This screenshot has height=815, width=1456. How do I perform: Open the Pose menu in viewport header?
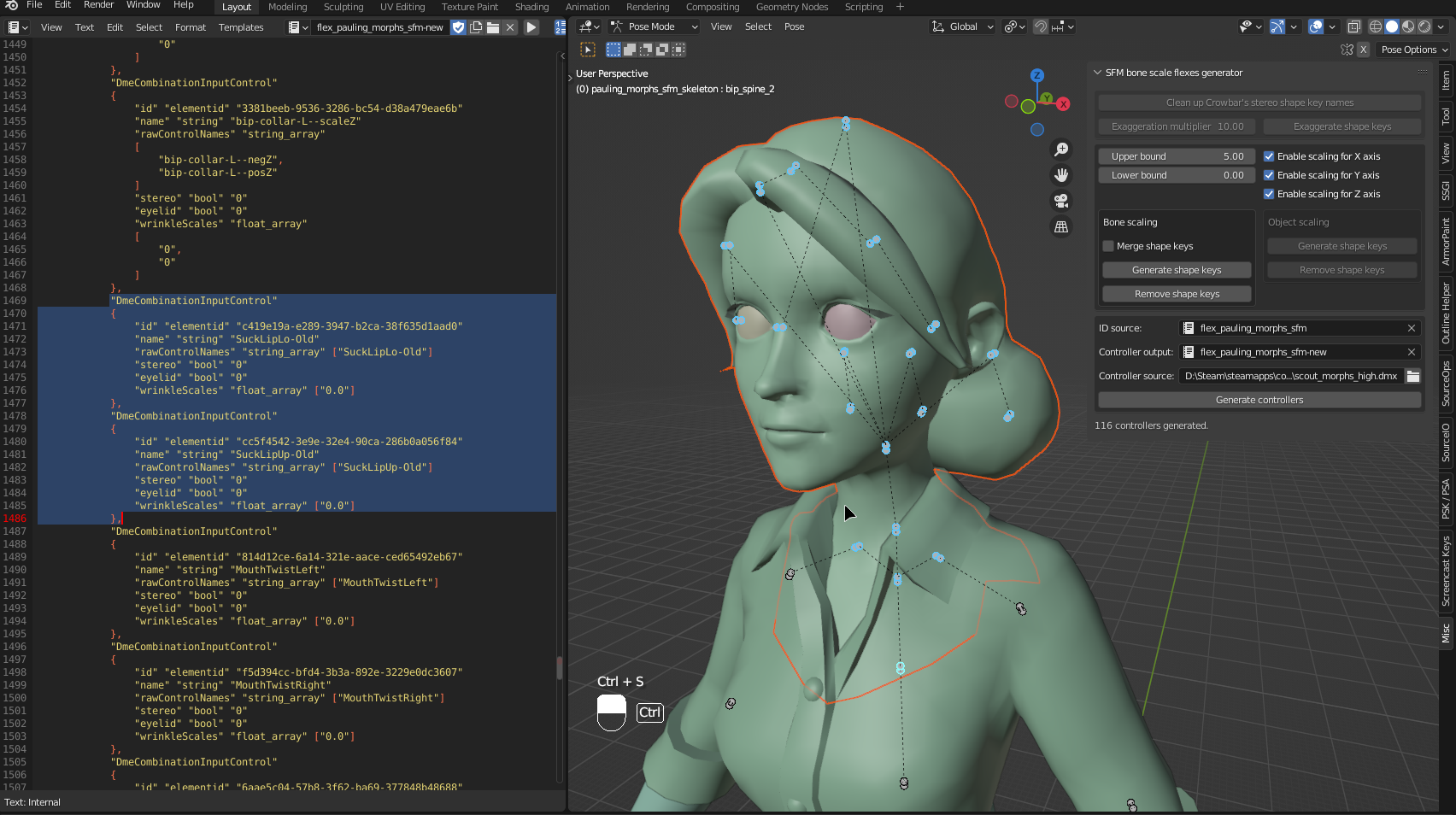click(795, 26)
